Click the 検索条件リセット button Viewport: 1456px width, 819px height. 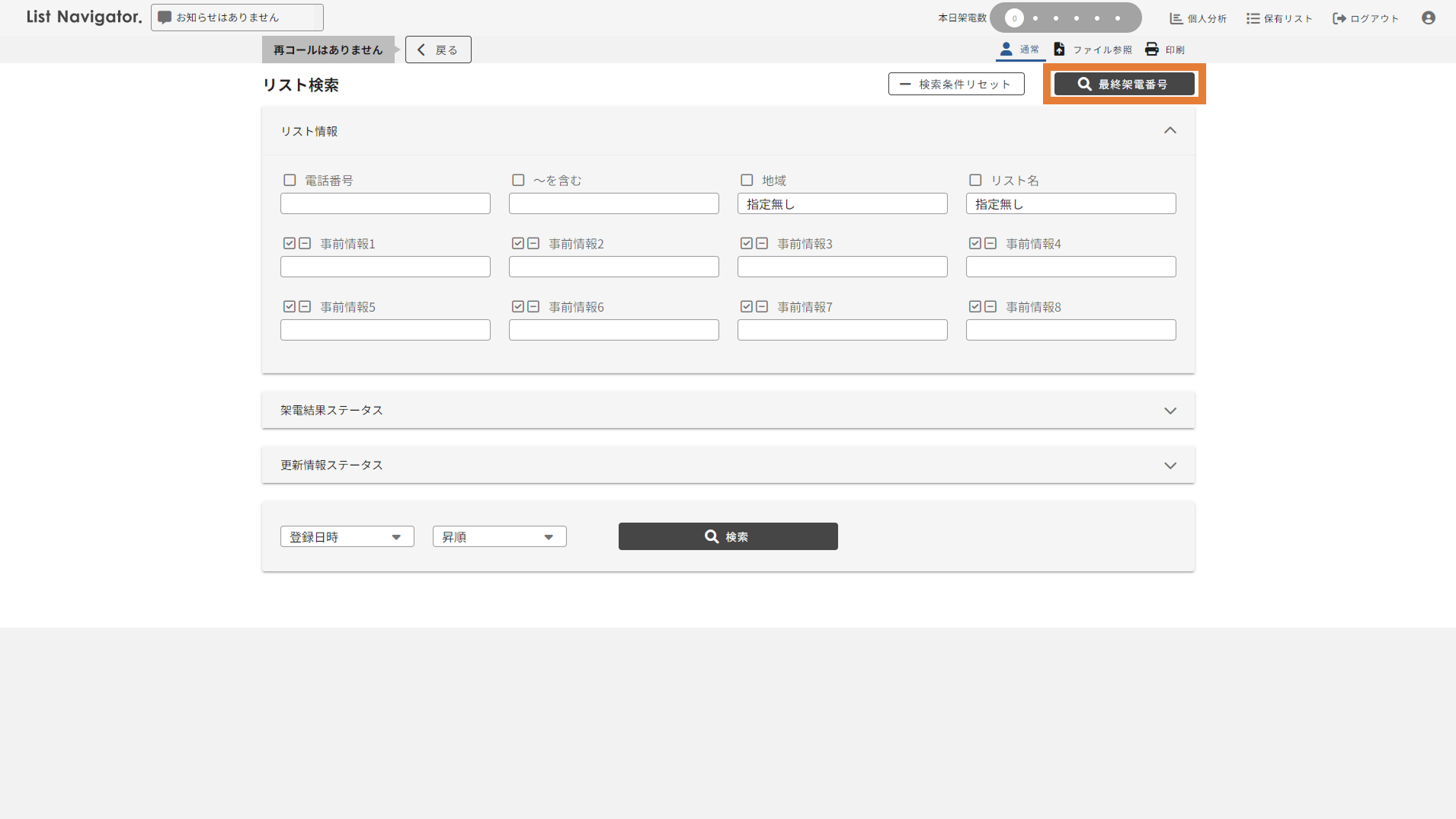click(955, 85)
